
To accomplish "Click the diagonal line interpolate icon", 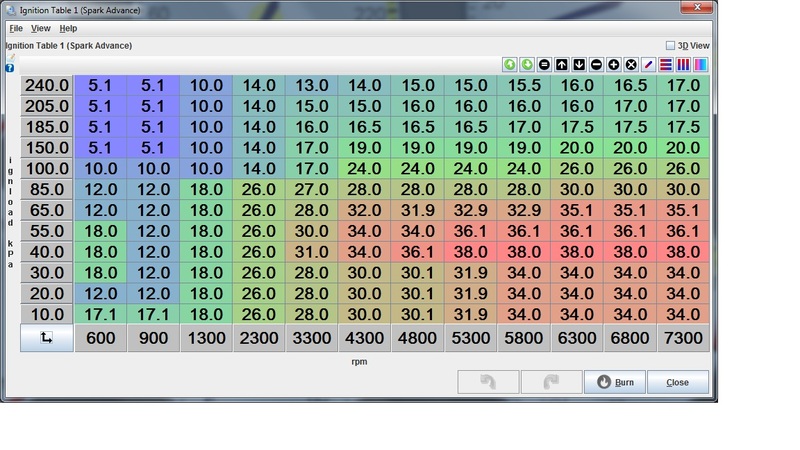I will pos(648,65).
